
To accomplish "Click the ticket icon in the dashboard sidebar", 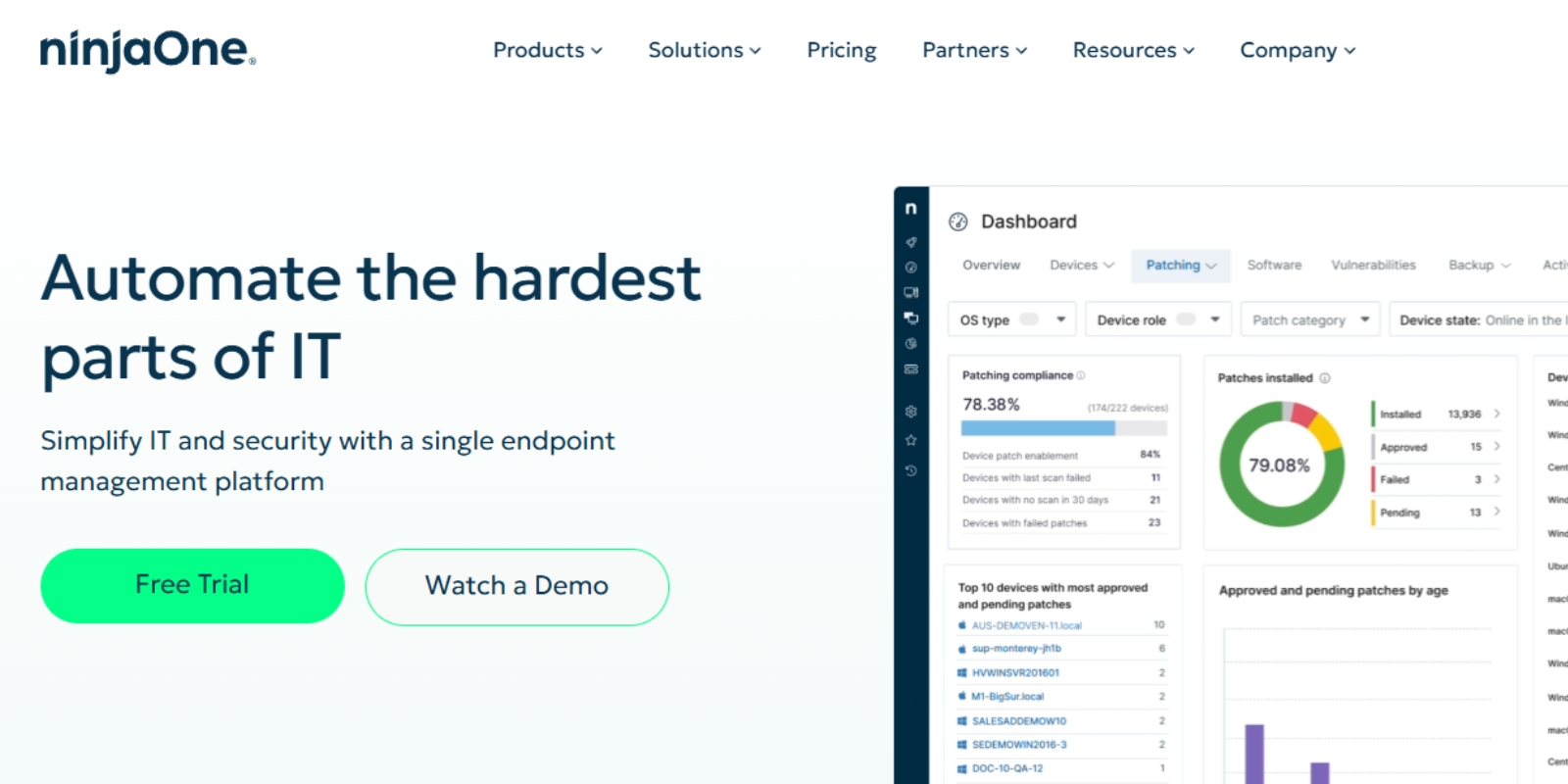I will click(911, 369).
